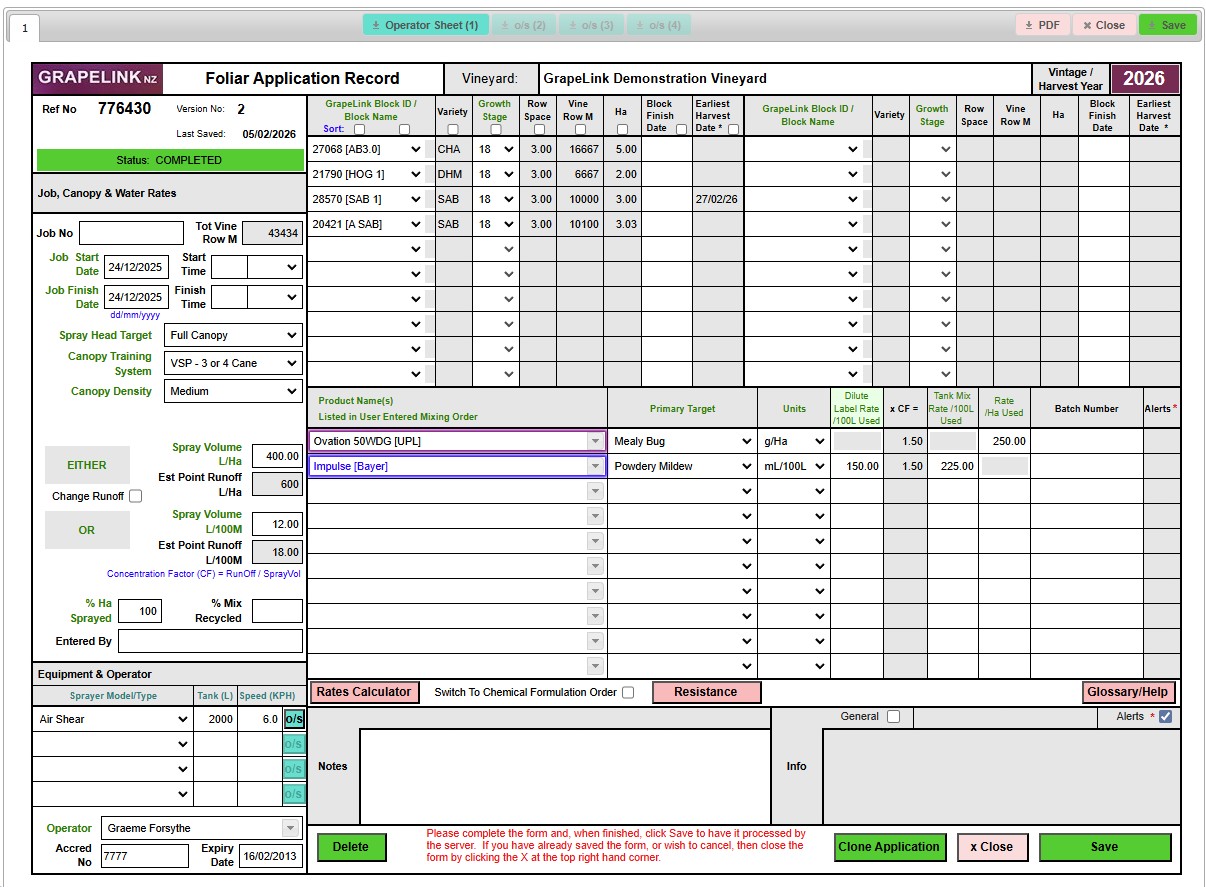
Task: Click Clone Application button
Action: (889, 847)
